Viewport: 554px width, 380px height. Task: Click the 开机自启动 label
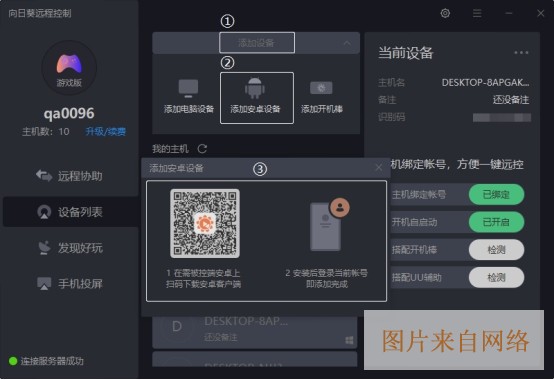pyautogui.click(x=414, y=222)
